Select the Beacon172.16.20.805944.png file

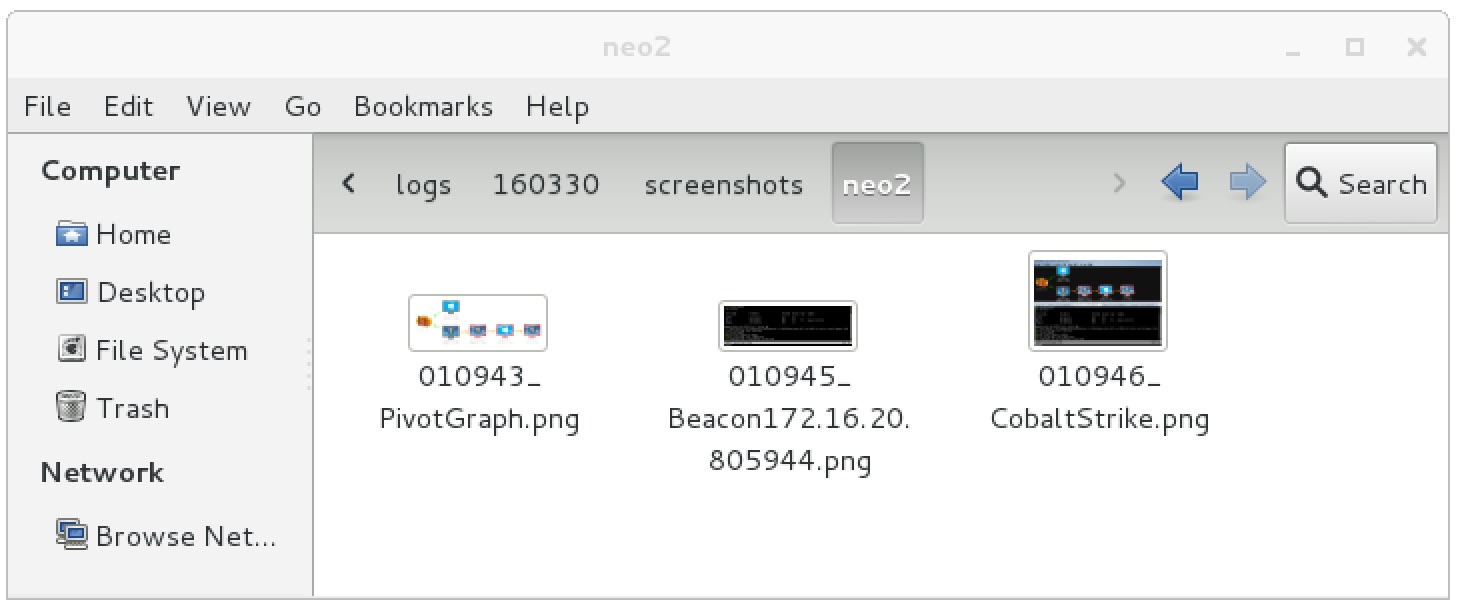(x=788, y=325)
